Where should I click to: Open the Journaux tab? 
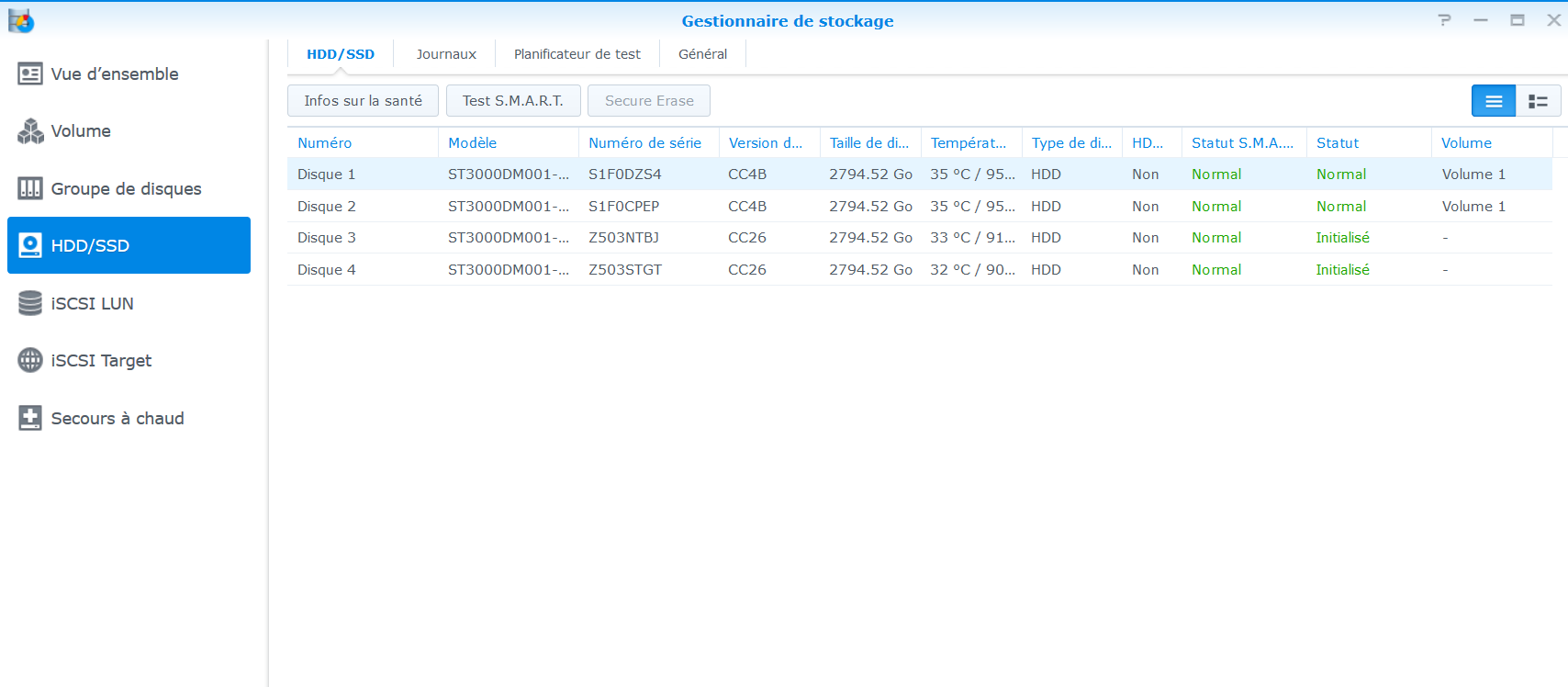coord(446,54)
